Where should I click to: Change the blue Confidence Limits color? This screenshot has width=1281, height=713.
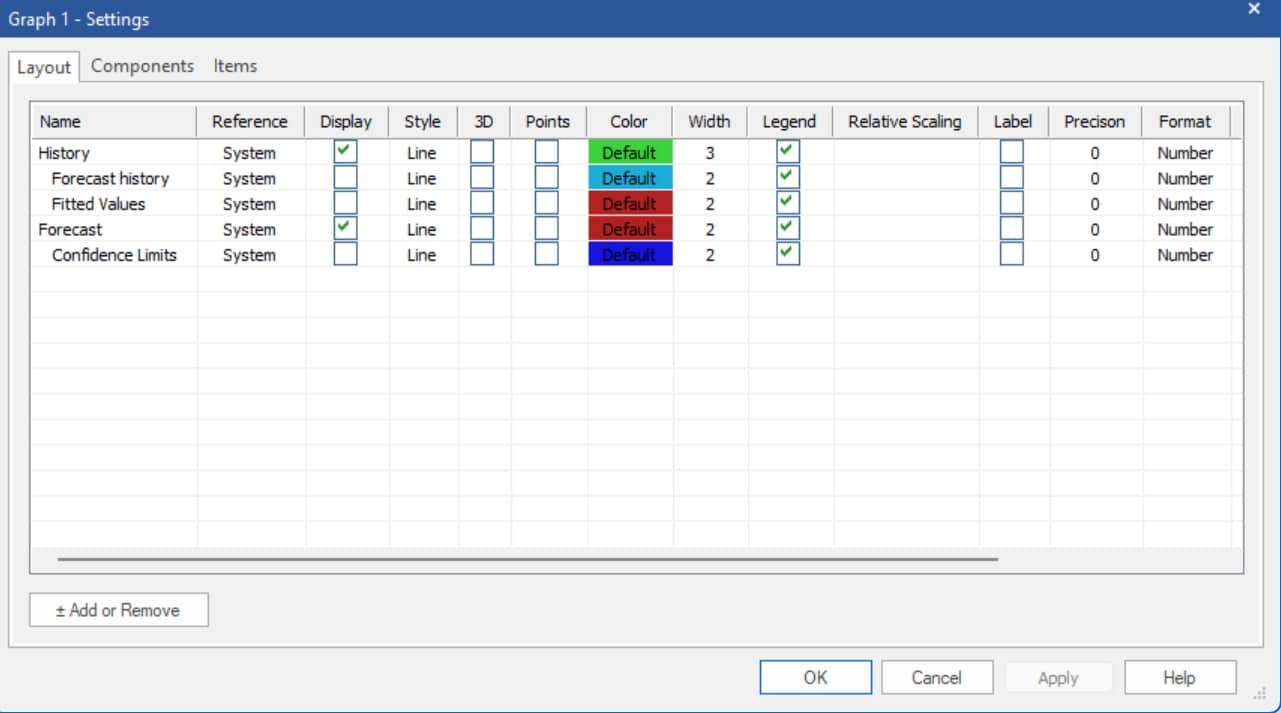(x=629, y=254)
